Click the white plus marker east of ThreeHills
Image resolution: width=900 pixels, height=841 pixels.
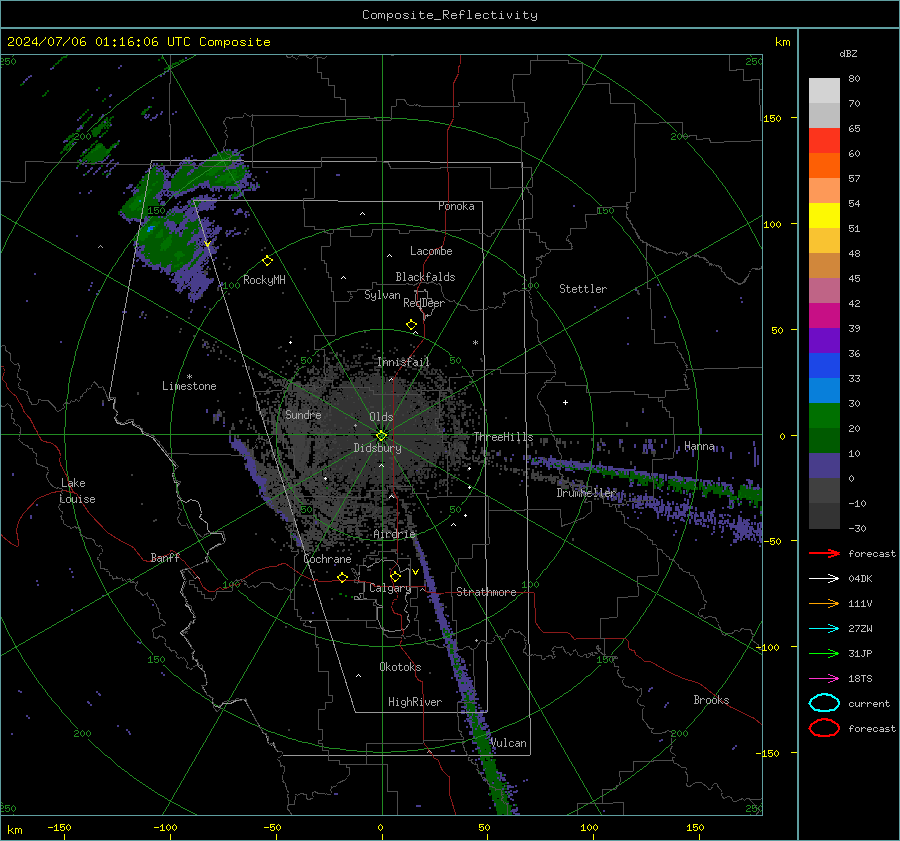[x=565, y=402]
